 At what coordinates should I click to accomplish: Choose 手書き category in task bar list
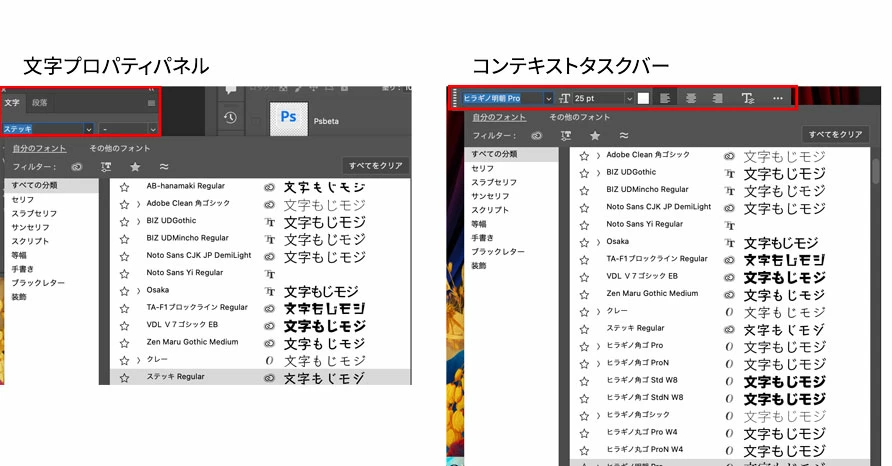coord(482,238)
